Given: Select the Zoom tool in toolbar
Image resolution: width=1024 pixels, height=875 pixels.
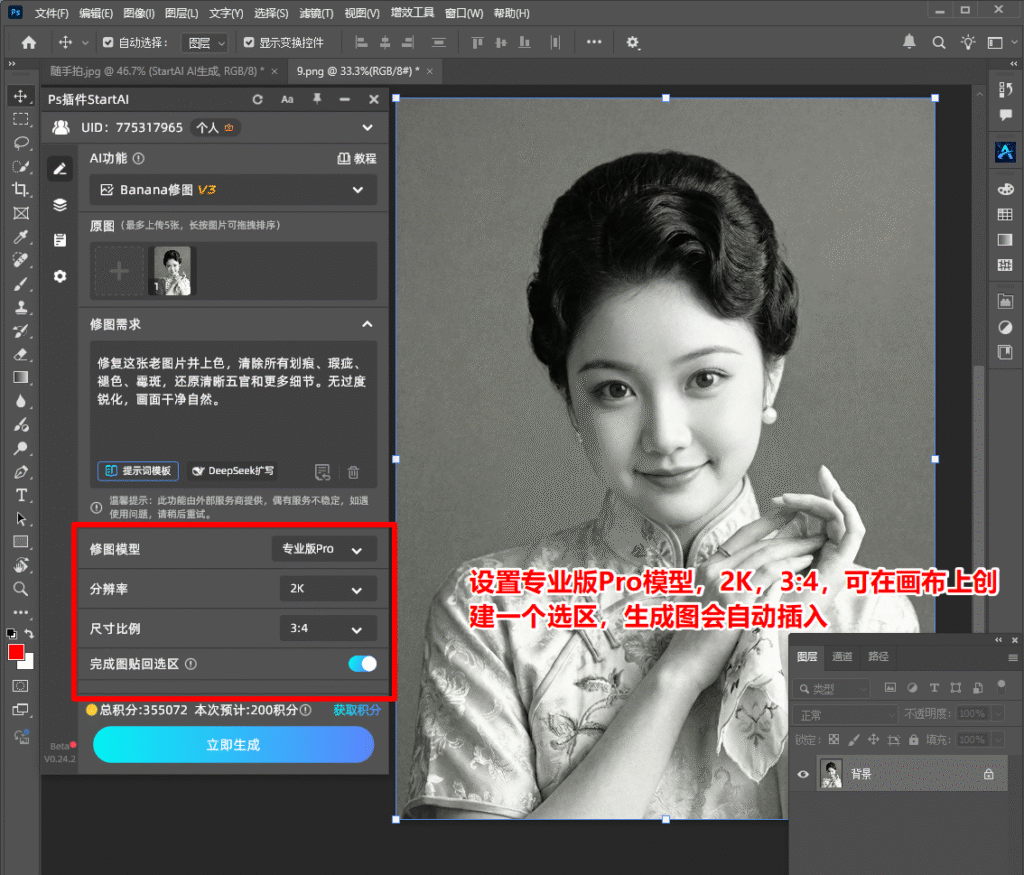Looking at the screenshot, I should 21,589.
